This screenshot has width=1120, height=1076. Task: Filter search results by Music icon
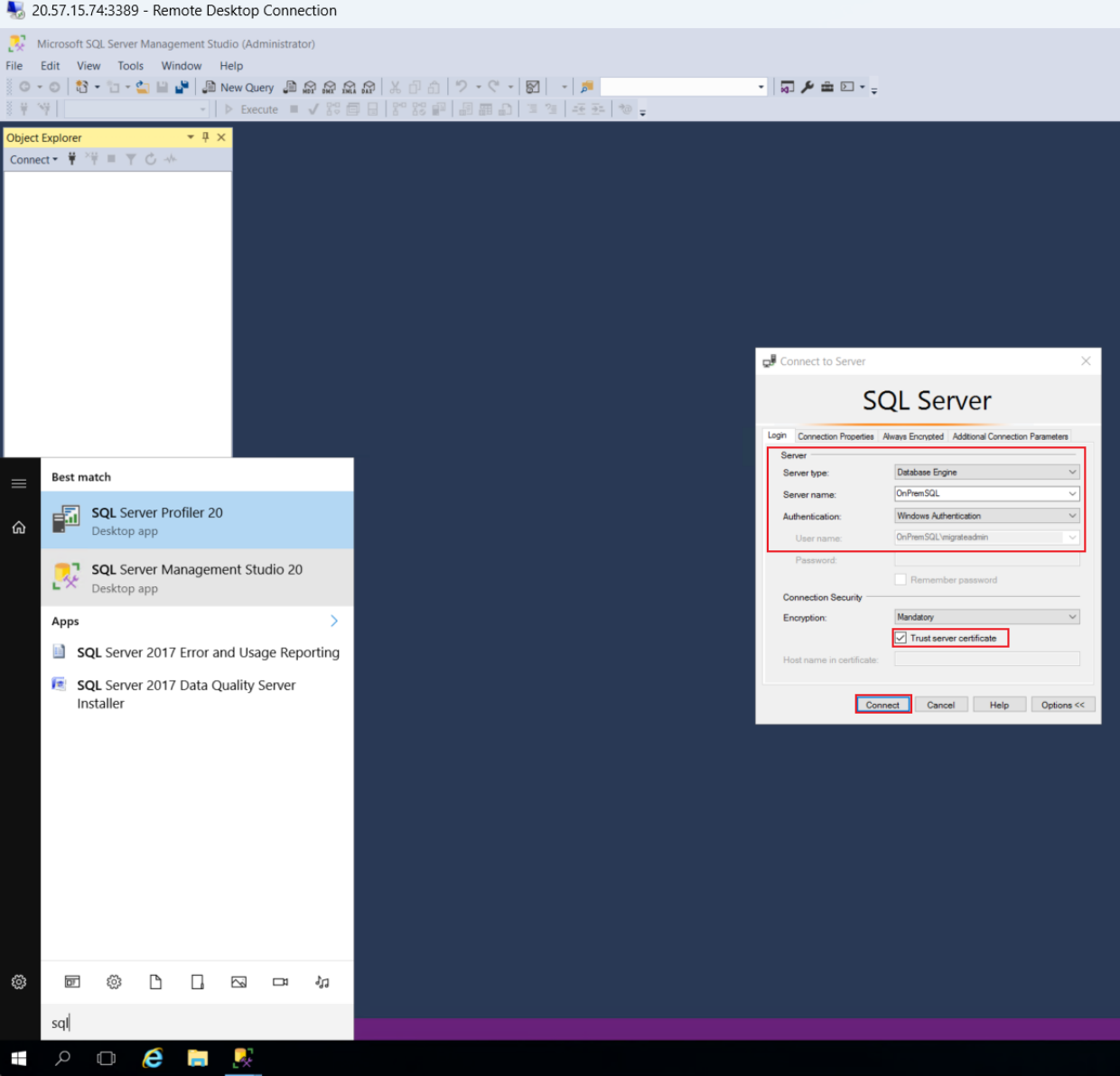coord(322,982)
